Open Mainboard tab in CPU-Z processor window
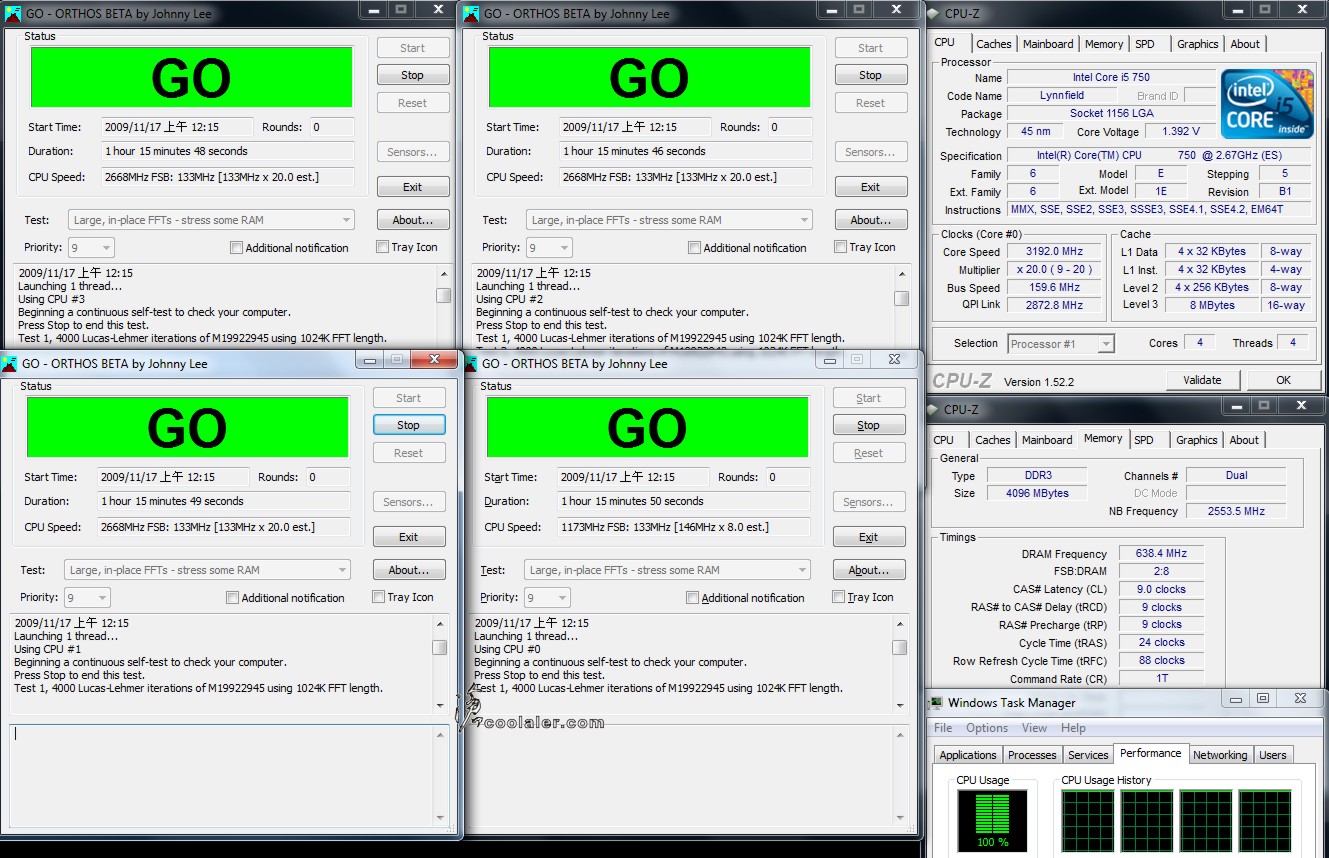 tap(1048, 44)
